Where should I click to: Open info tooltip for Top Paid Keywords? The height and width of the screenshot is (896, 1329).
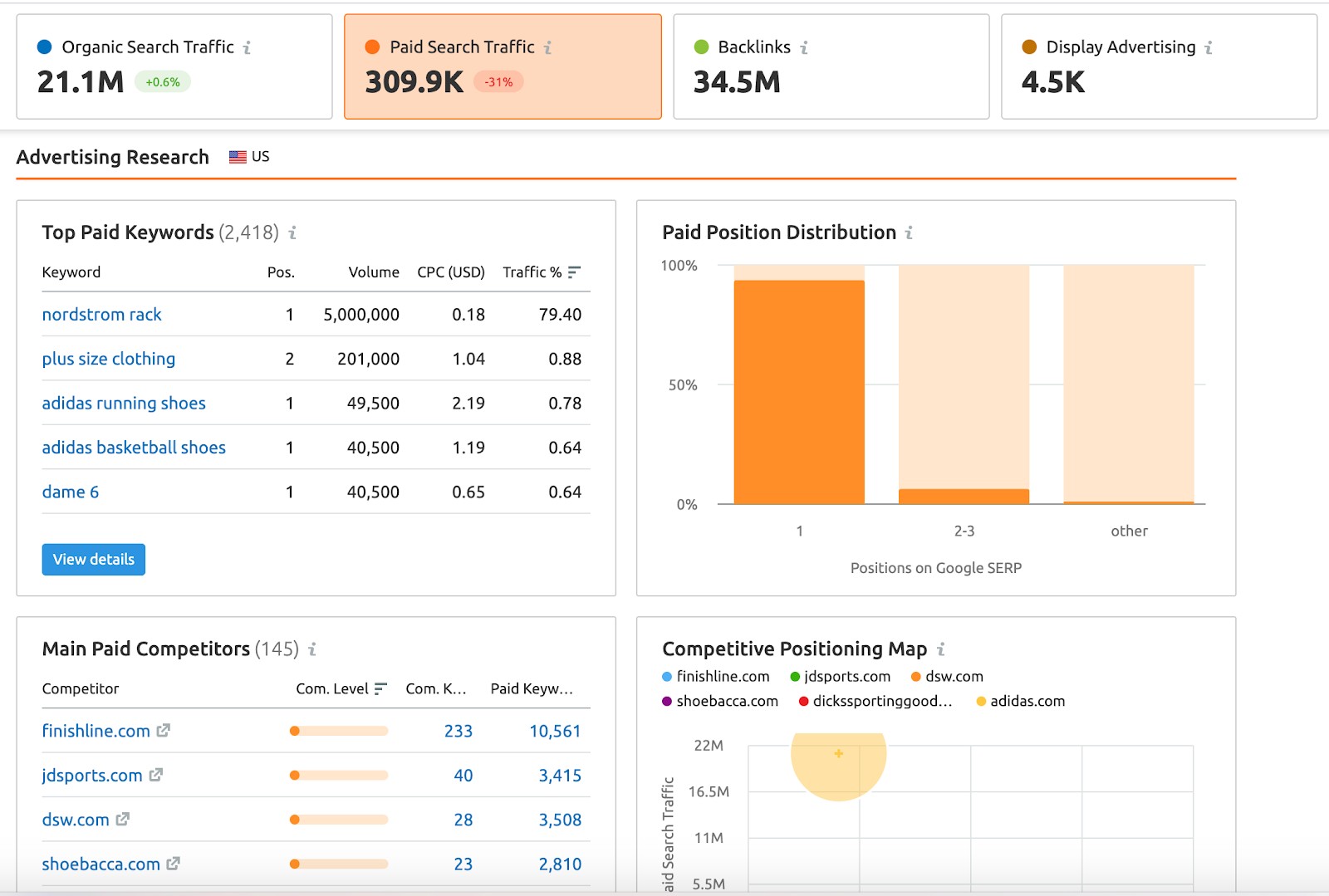click(x=292, y=233)
